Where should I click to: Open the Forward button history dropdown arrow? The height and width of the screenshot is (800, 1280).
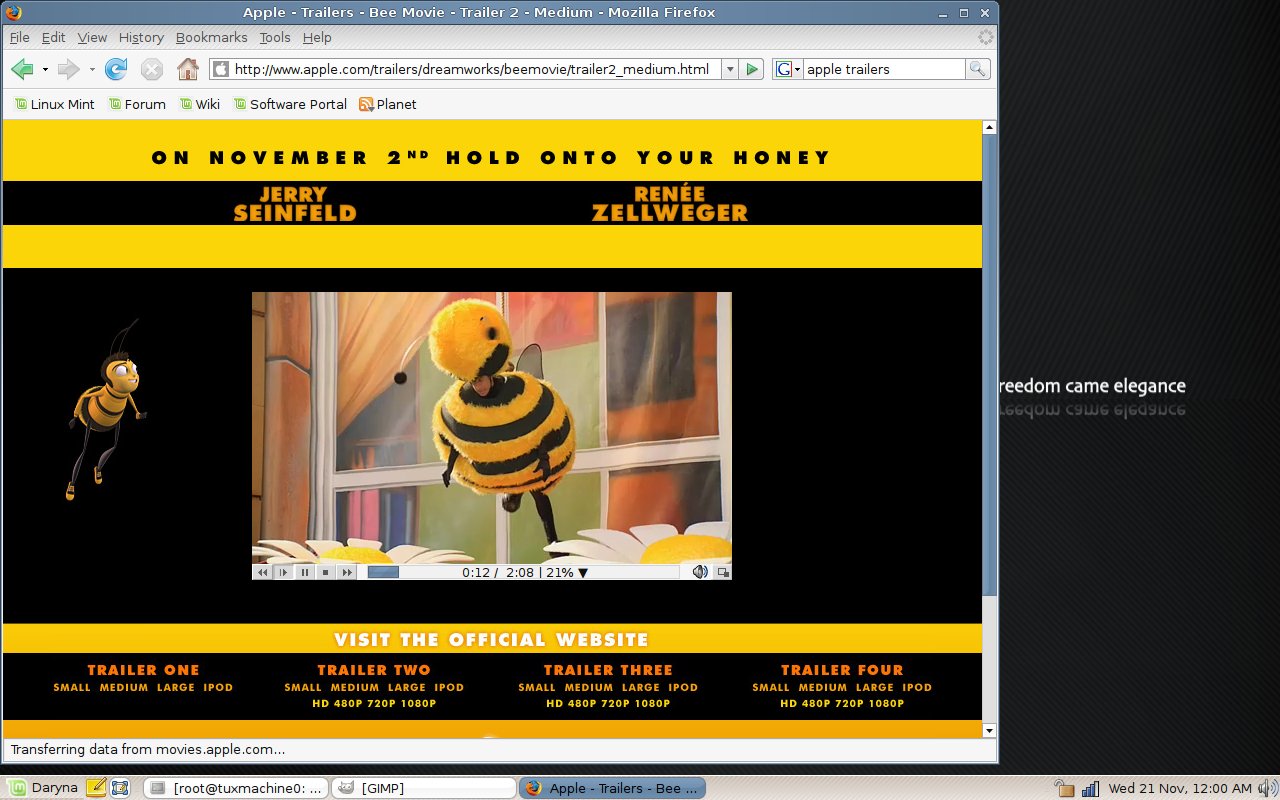pyautogui.click(x=91, y=70)
